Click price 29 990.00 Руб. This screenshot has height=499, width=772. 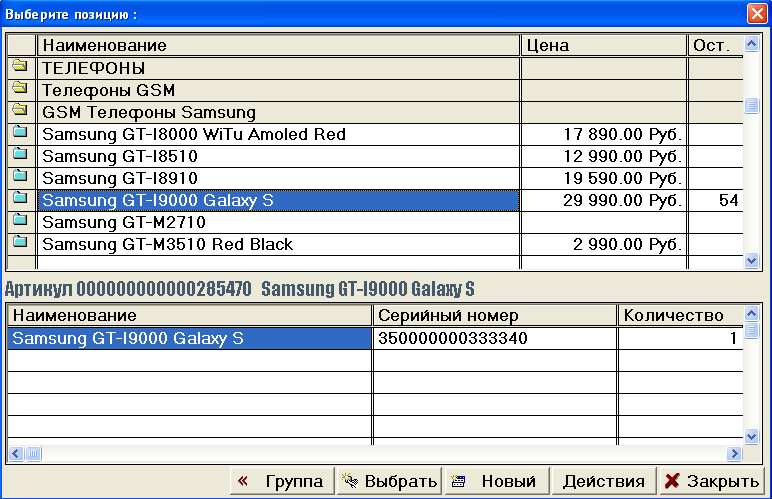(x=604, y=200)
